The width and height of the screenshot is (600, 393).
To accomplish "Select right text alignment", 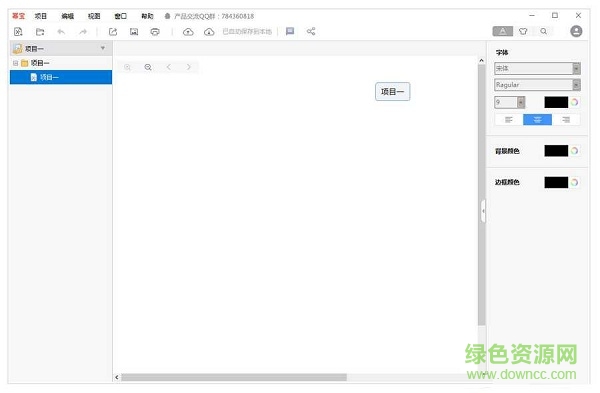I will 566,120.
